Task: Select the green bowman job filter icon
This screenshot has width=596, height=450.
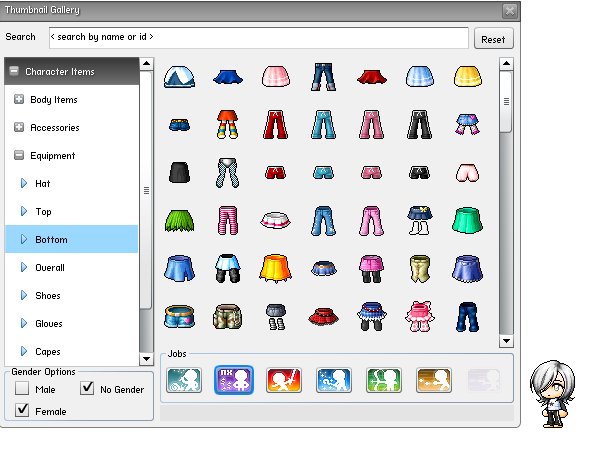Action: tap(384, 380)
